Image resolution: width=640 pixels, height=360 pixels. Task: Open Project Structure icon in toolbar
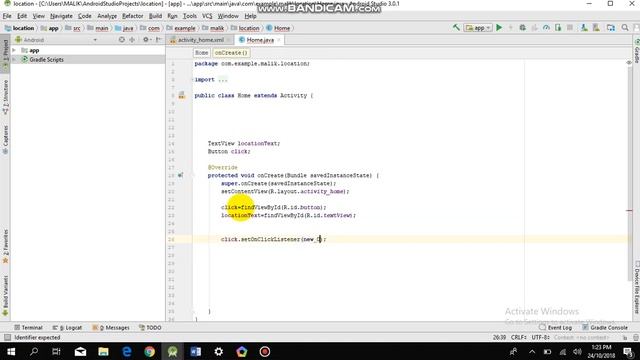coord(611,28)
